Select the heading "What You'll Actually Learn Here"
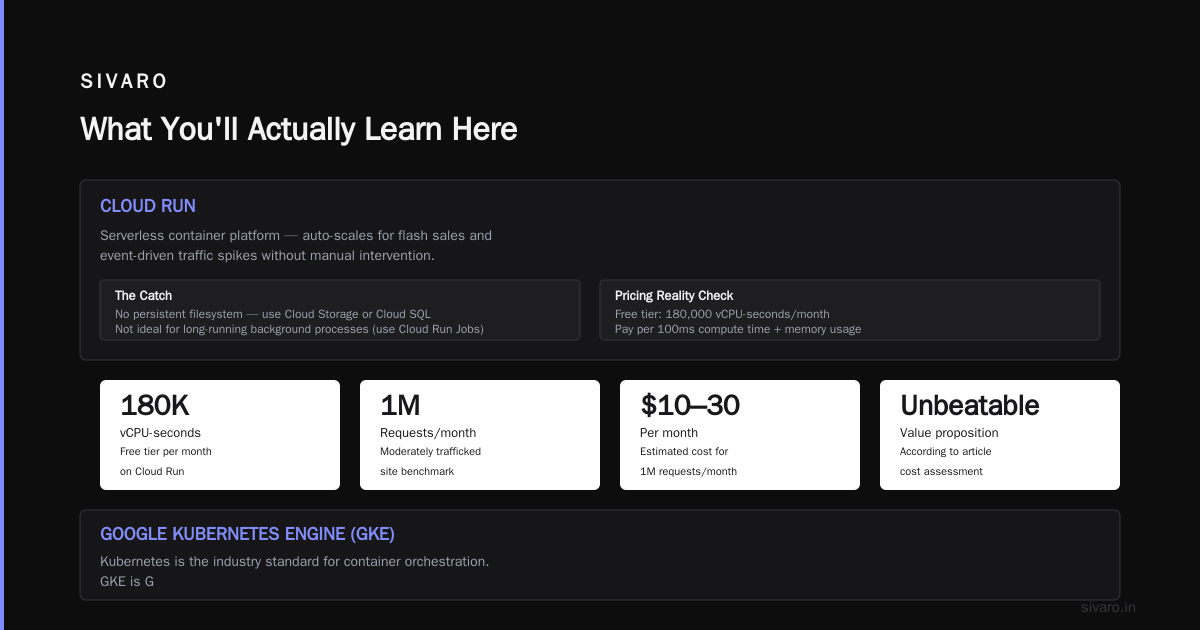 [299, 129]
